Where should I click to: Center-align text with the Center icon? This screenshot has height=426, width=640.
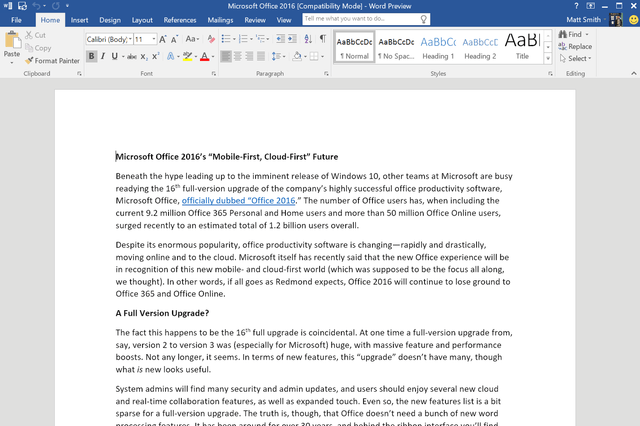point(238,56)
